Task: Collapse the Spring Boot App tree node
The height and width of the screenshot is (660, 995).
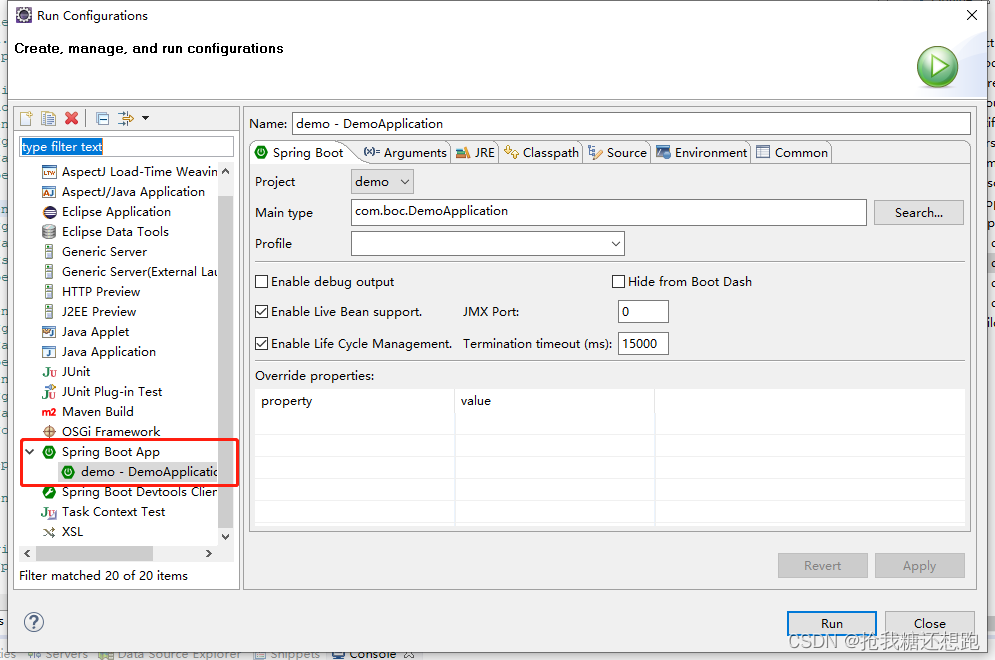Action: click(29, 452)
